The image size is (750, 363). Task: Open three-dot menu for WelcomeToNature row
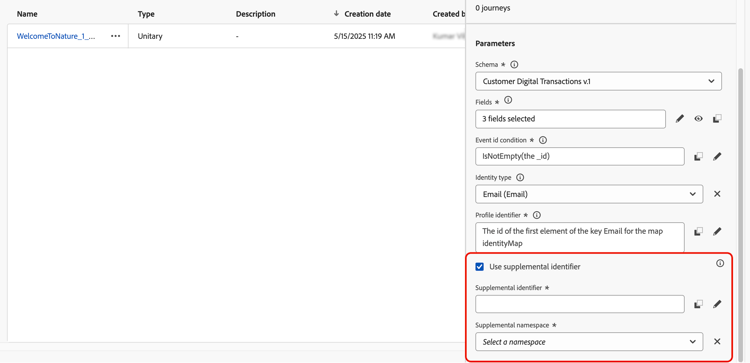coord(115,36)
